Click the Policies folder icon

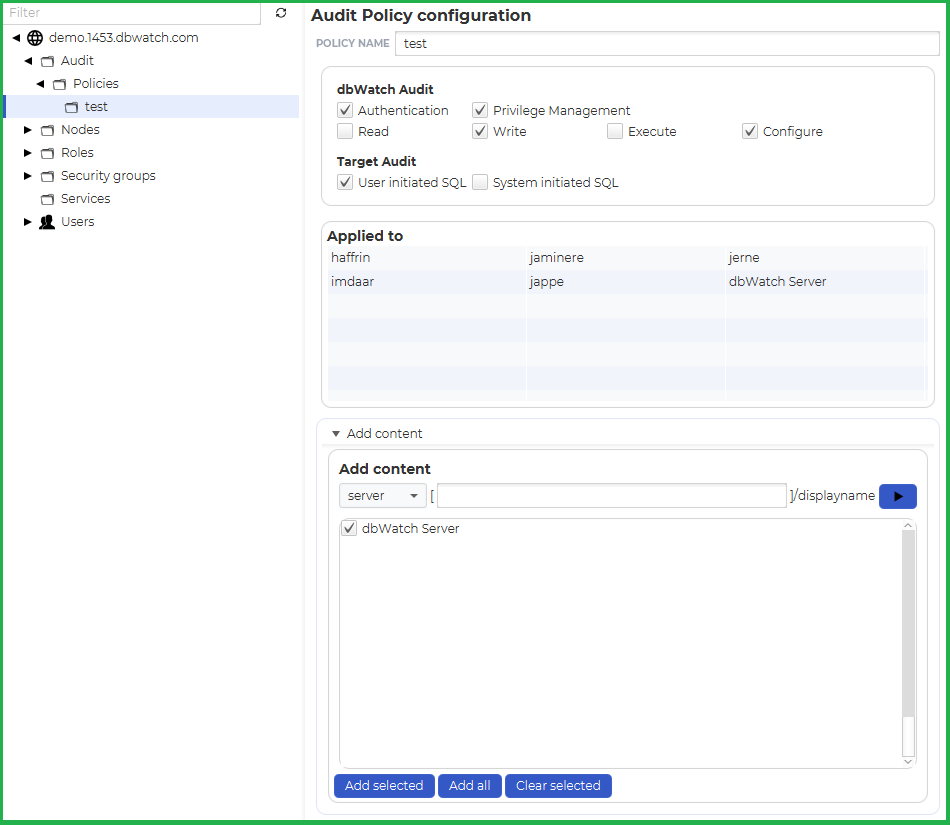coord(59,84)
